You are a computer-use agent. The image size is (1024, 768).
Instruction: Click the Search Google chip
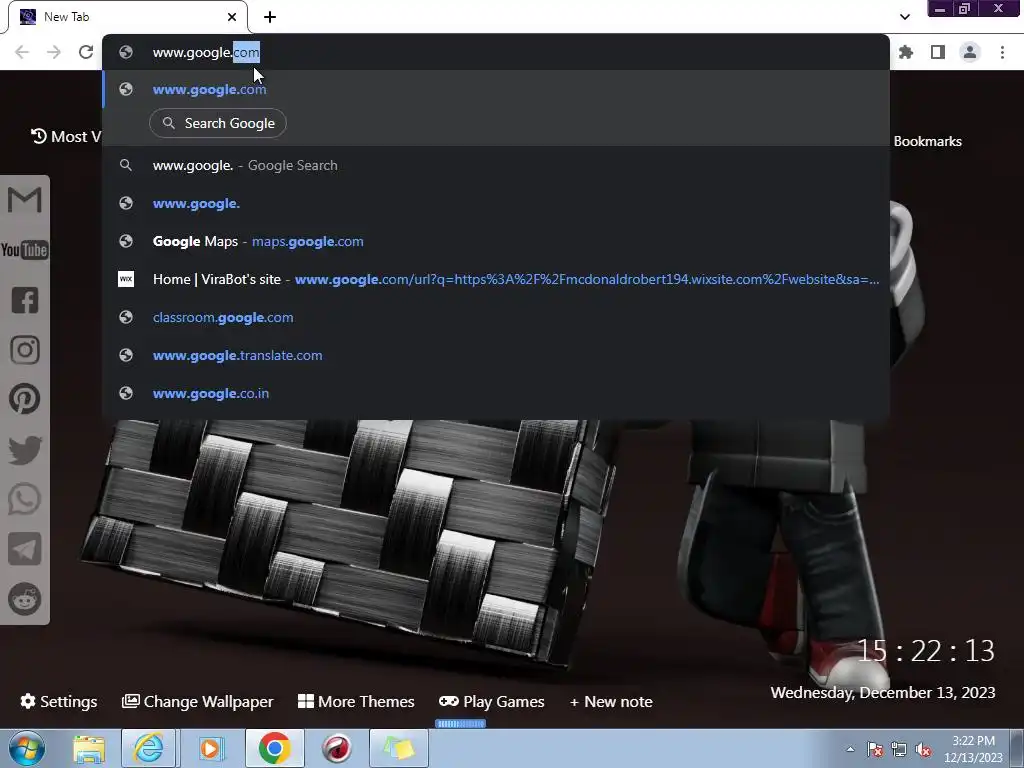tap(217, 123)
